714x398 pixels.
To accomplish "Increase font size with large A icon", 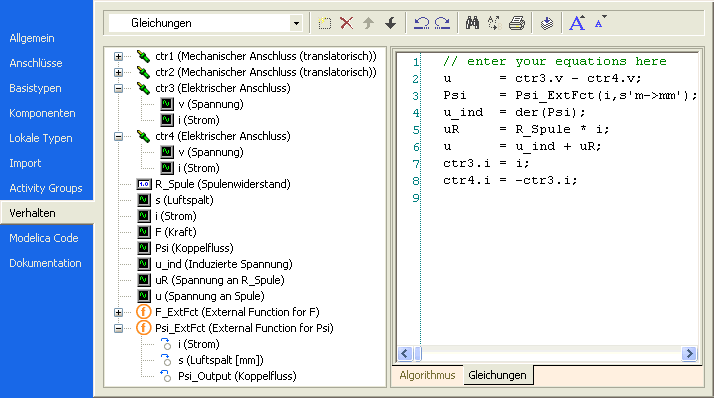I will 577,23.
